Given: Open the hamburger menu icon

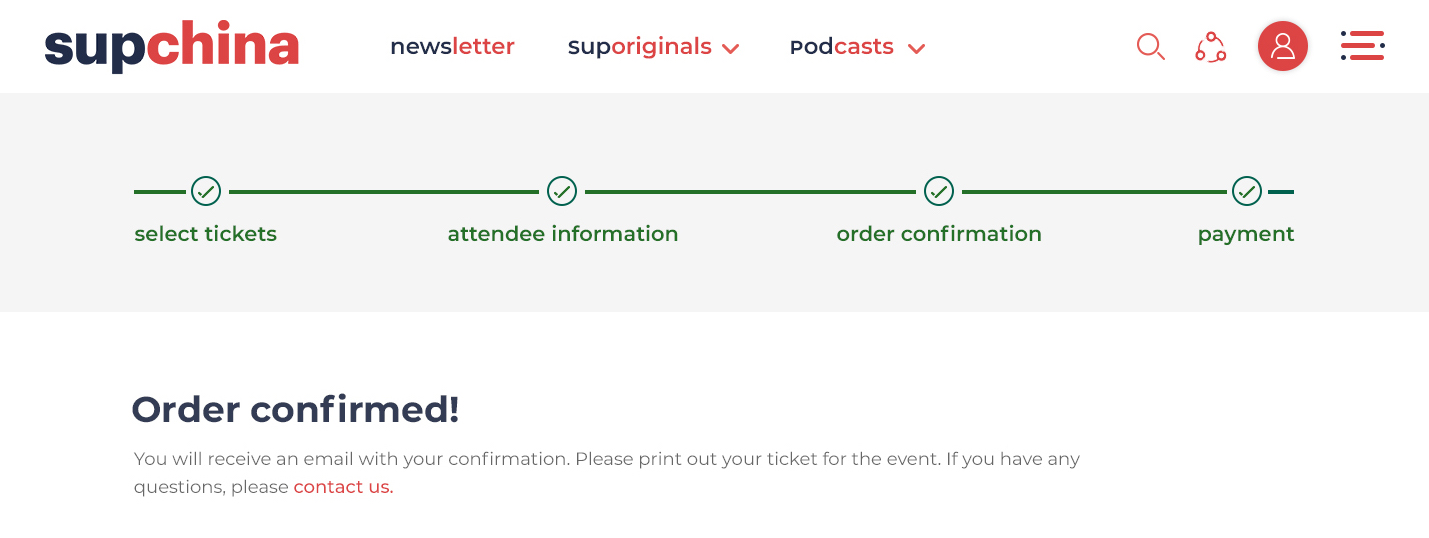Looking at the screenshot, I should [x=1362, y=46].
